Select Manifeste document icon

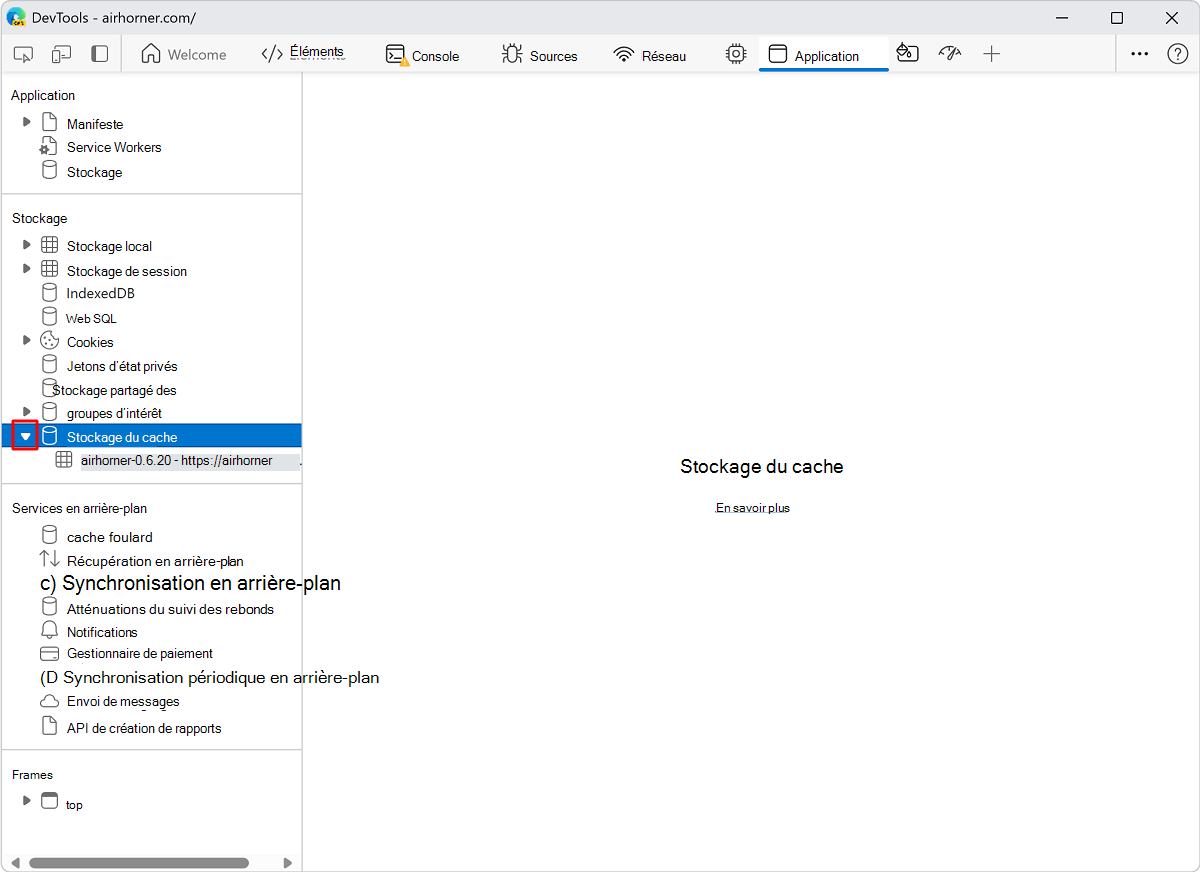pos(49,123)
